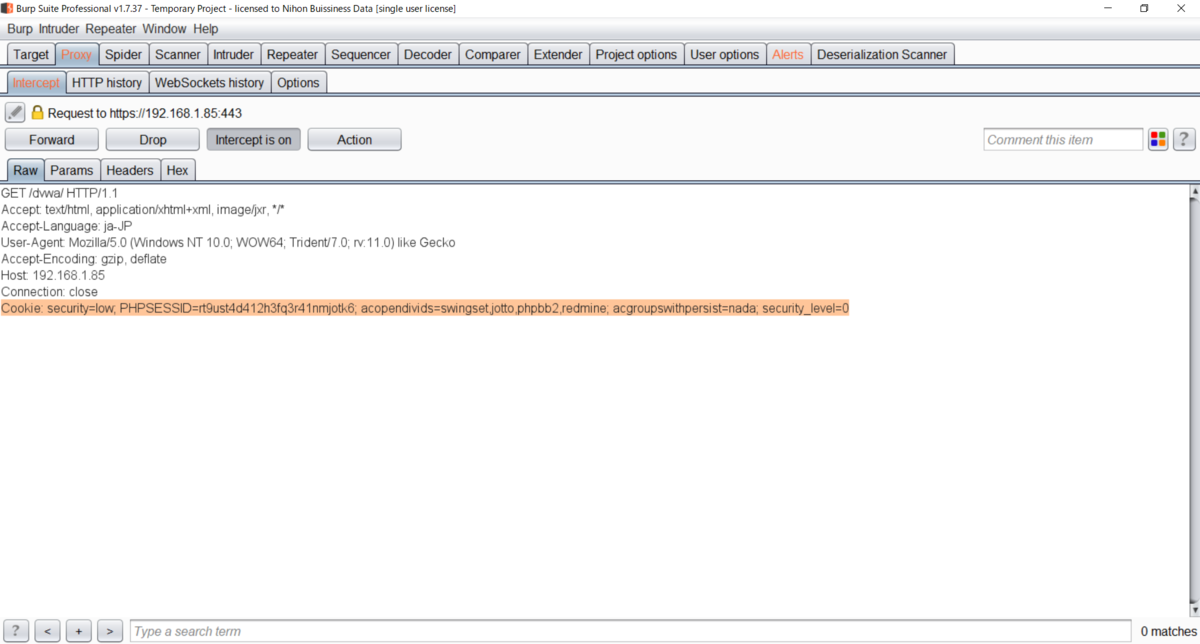Open the User options tab

(x=725, y=54)
